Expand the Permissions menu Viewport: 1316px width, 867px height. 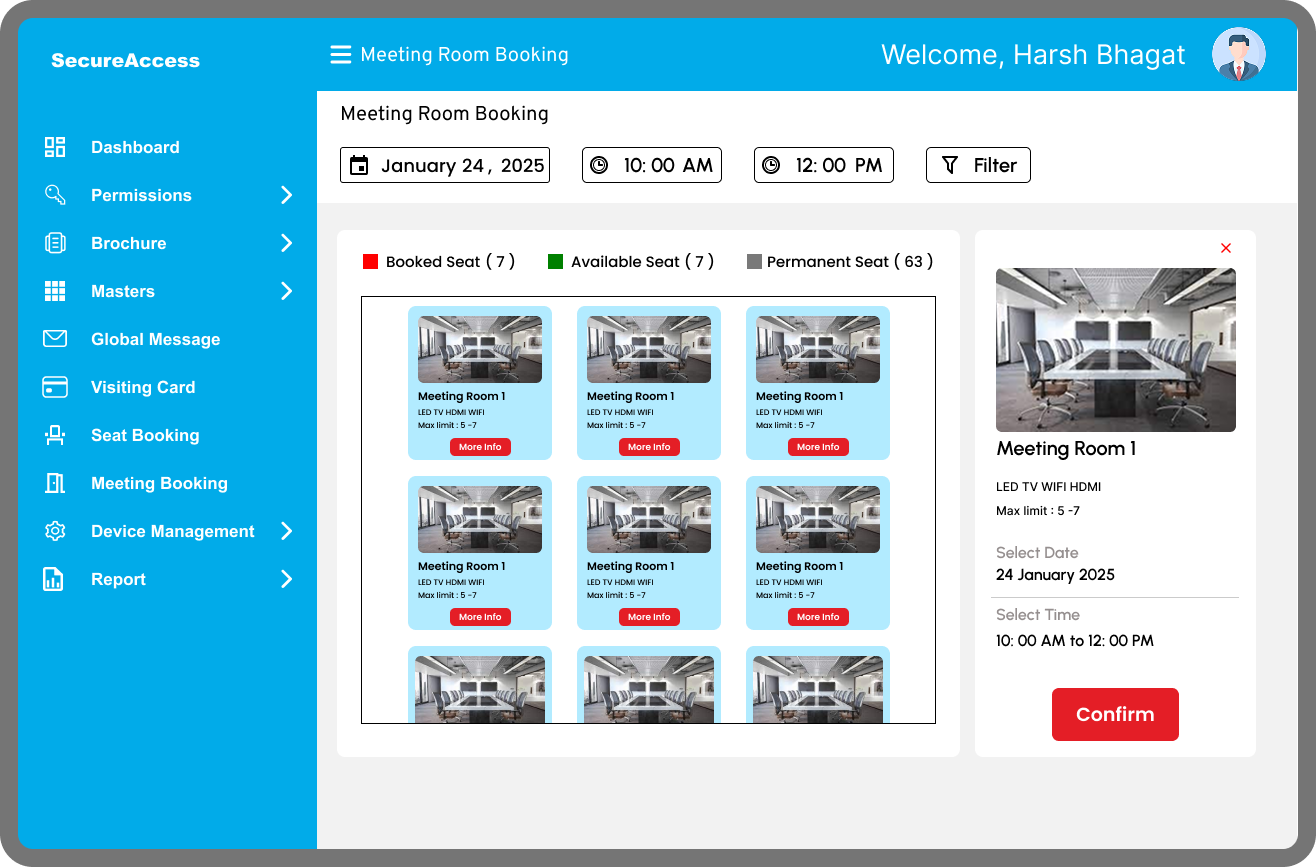pos(287,195)
